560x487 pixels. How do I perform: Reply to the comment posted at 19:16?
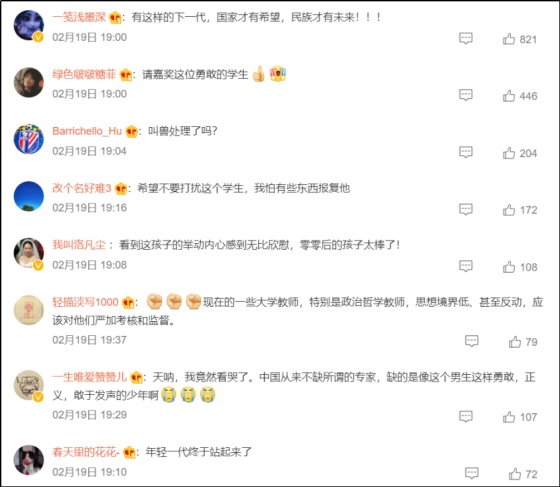[x=466, y=209]
